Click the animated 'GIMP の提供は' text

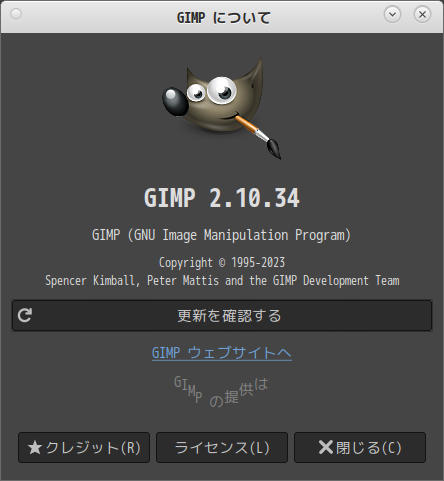(x=221, y=392)
